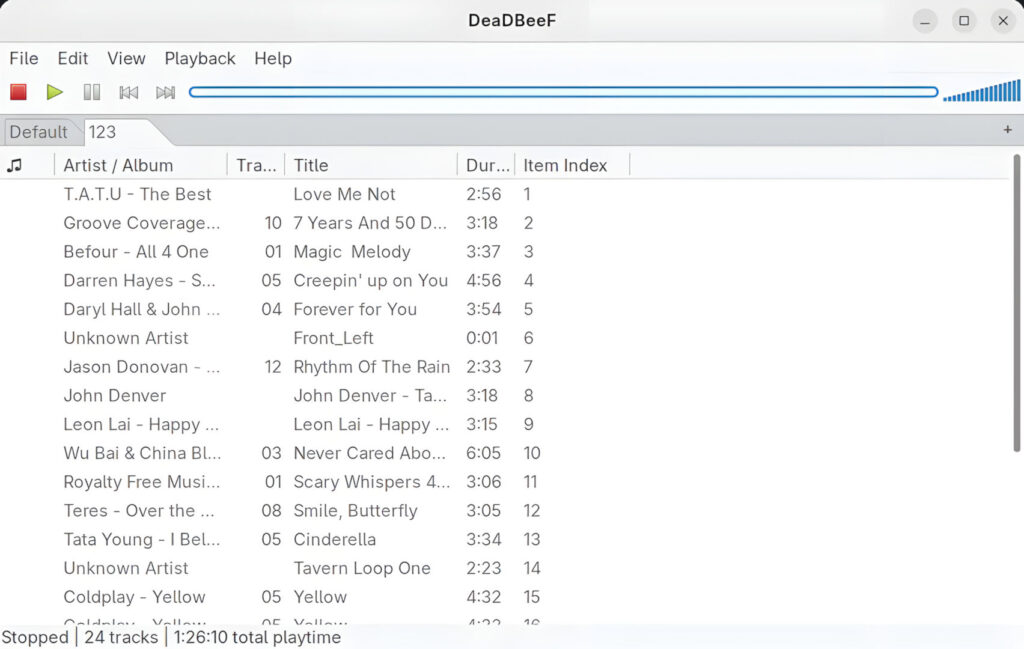The width and height of the screenshot is (1024, 649).
Task: Click the music note playing column header
Action: point(15,165)
